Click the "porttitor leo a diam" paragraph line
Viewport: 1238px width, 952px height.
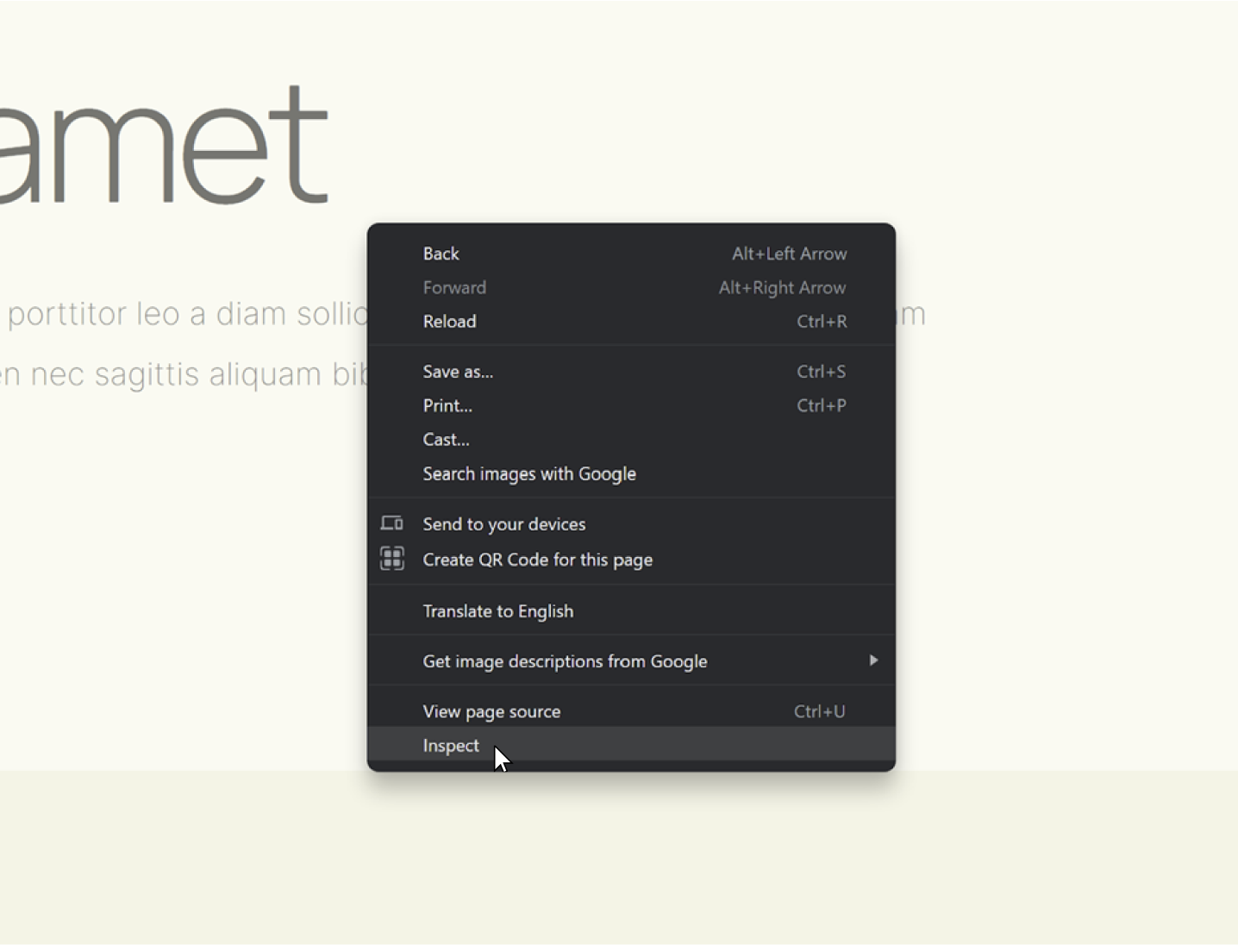[x=185, y=314]
